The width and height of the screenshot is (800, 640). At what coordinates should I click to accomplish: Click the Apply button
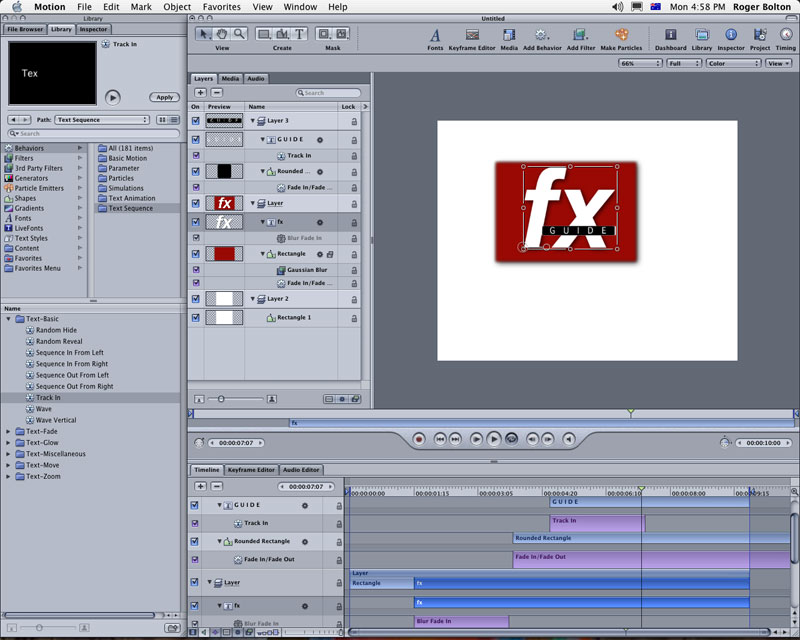point(164,97)
